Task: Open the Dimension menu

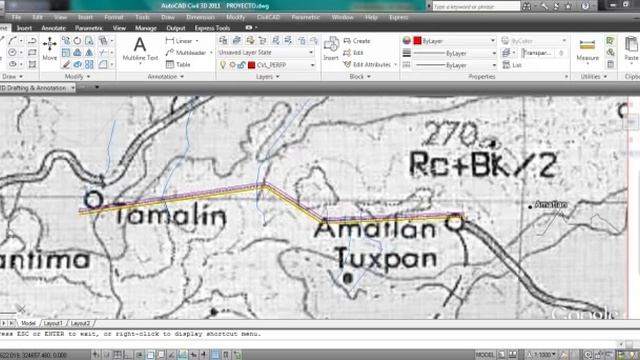Action: [x=200, y=18]
